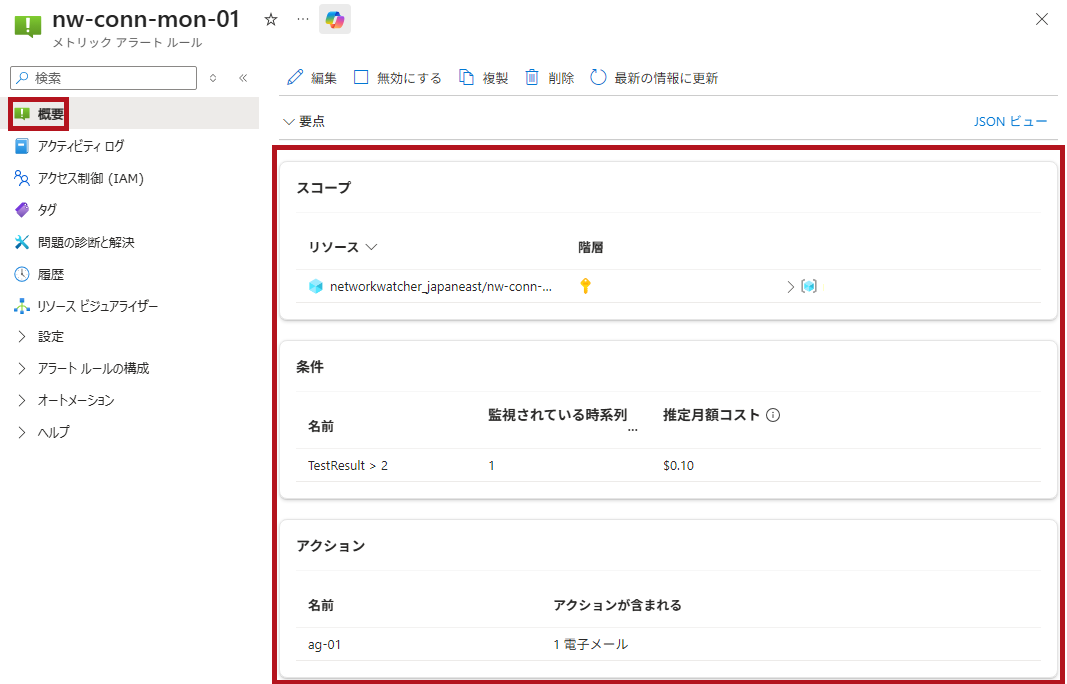Viewport: 1067px width, 684px height.
Task: Click the yellow key icon in the 階層 column
Action: 585,286
